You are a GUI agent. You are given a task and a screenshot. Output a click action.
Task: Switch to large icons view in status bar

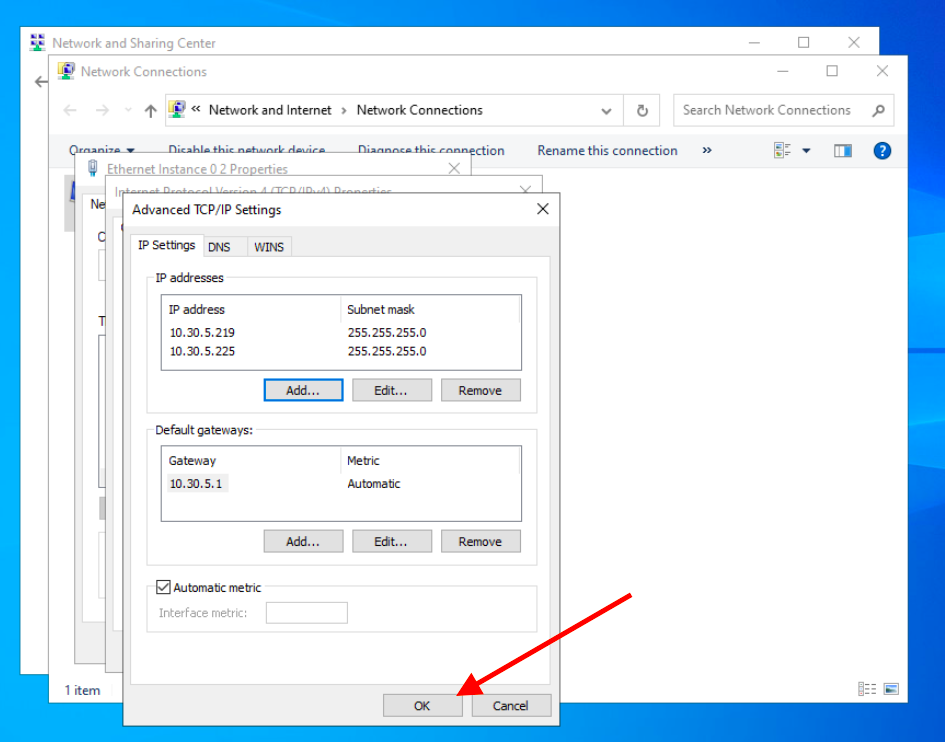tap(891, 689)
